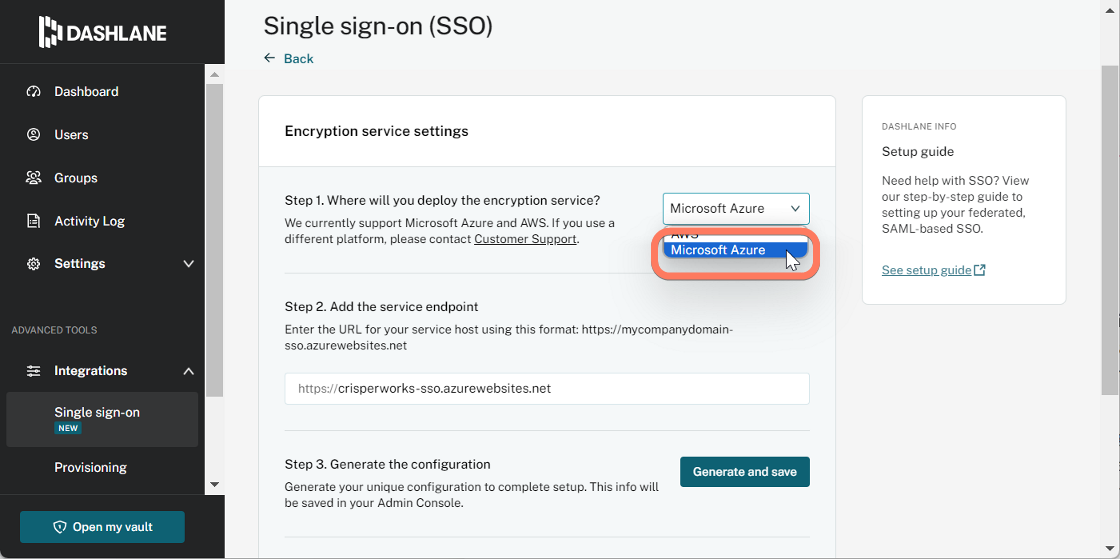Screen dimensions: 1120x559
Task: Open the Customer Support link
Action: (x=525, y=238)
